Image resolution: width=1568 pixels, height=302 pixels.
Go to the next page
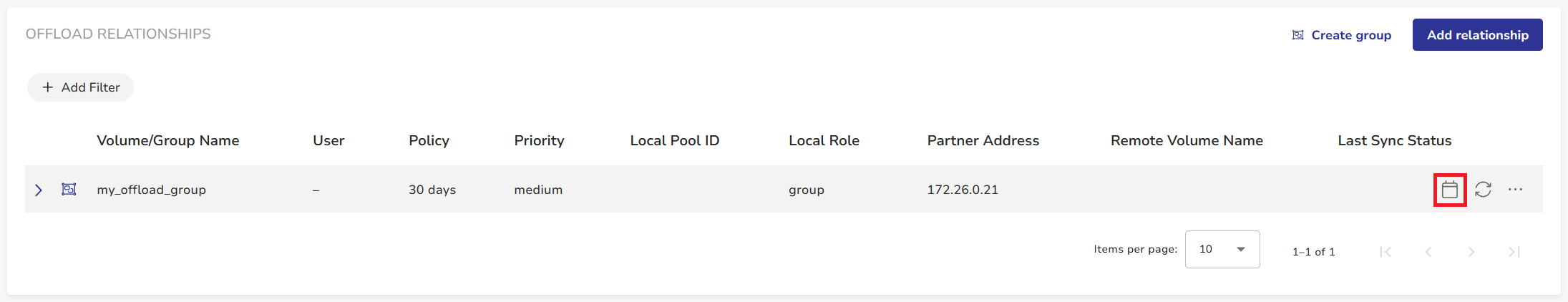1471,252
